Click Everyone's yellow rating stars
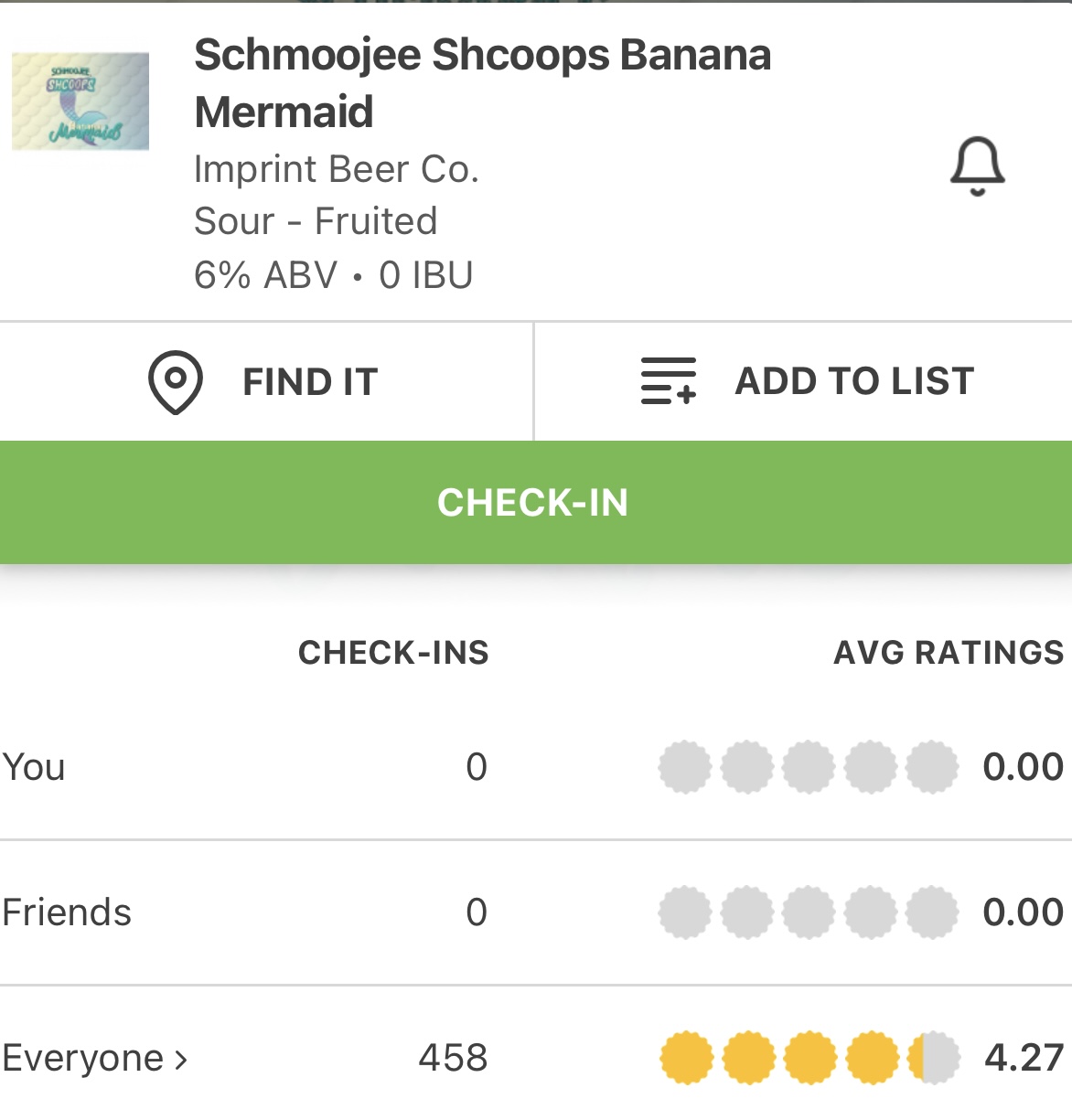 tap(809, 1058)
